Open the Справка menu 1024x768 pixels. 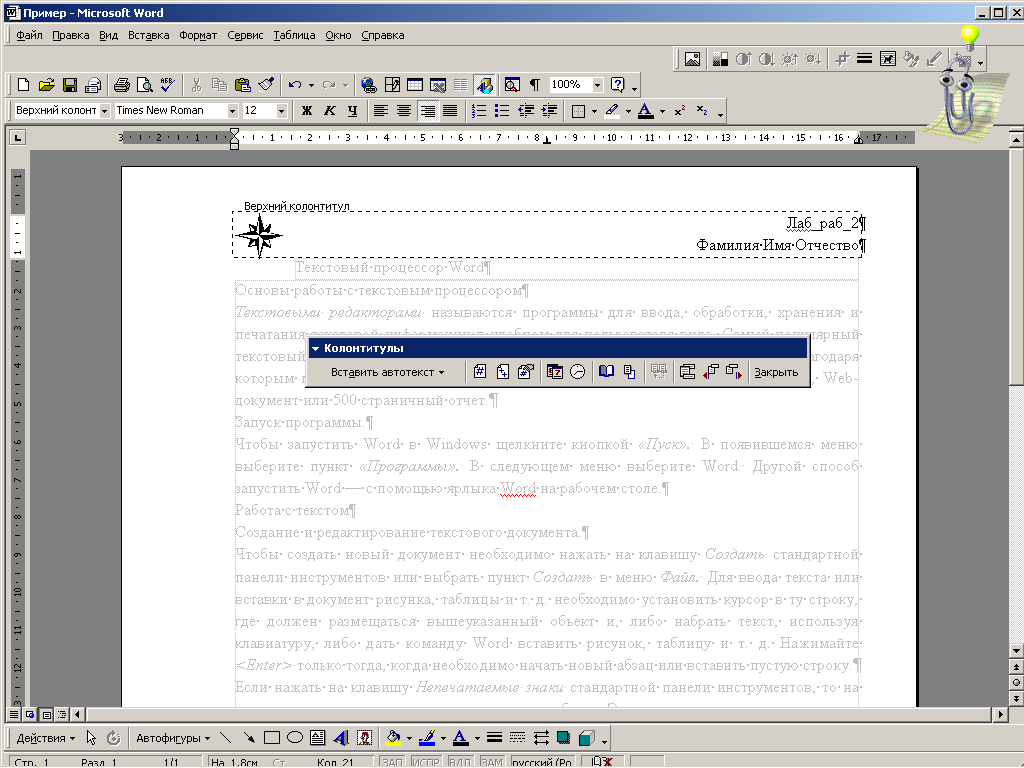pyautogui.click(x=383, y=35)
